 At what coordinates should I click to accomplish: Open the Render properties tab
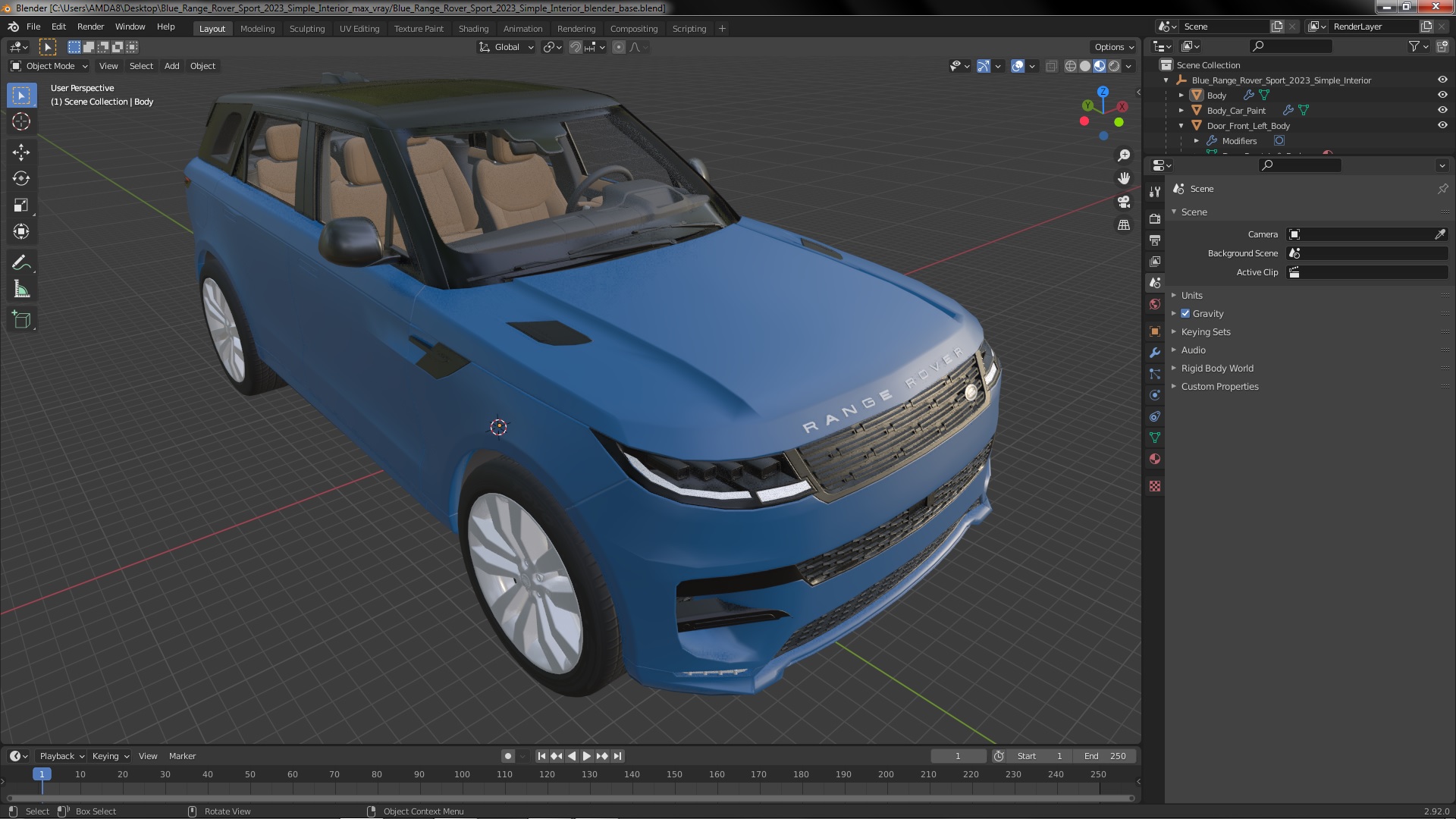[x=1155, y=219]
